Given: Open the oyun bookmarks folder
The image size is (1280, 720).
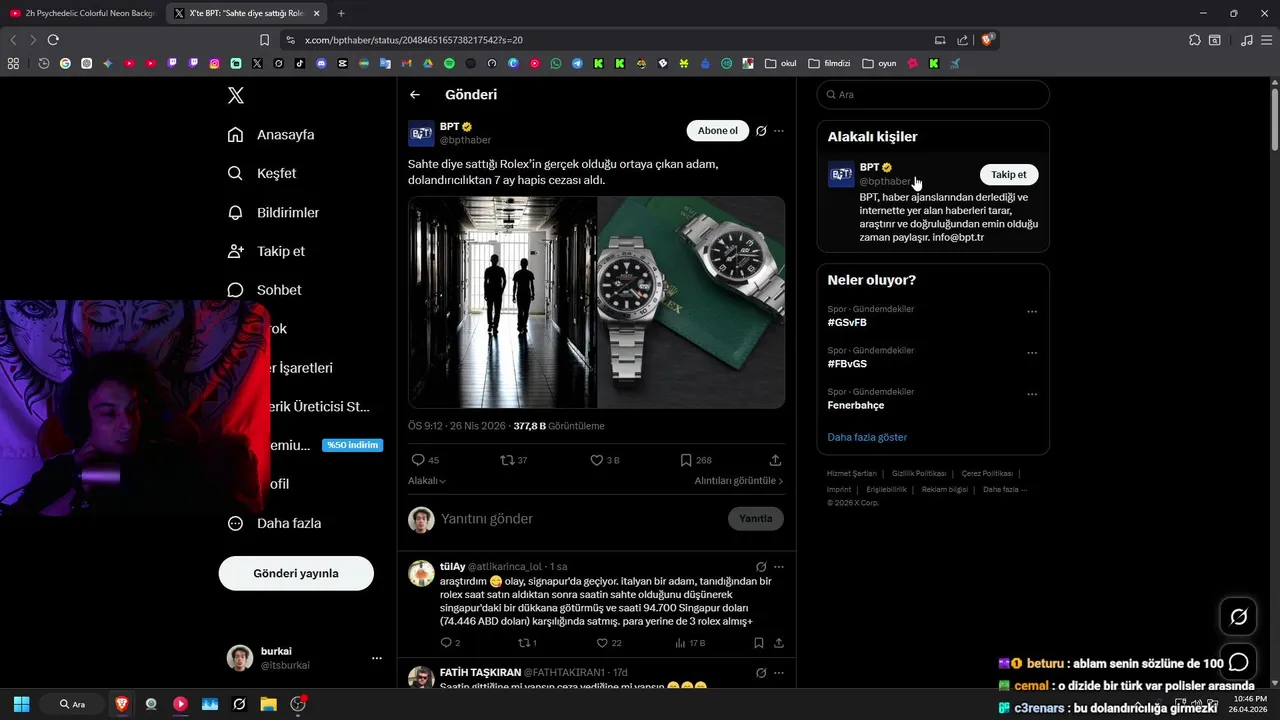Looking at the screenshot, I should point(879,63).
